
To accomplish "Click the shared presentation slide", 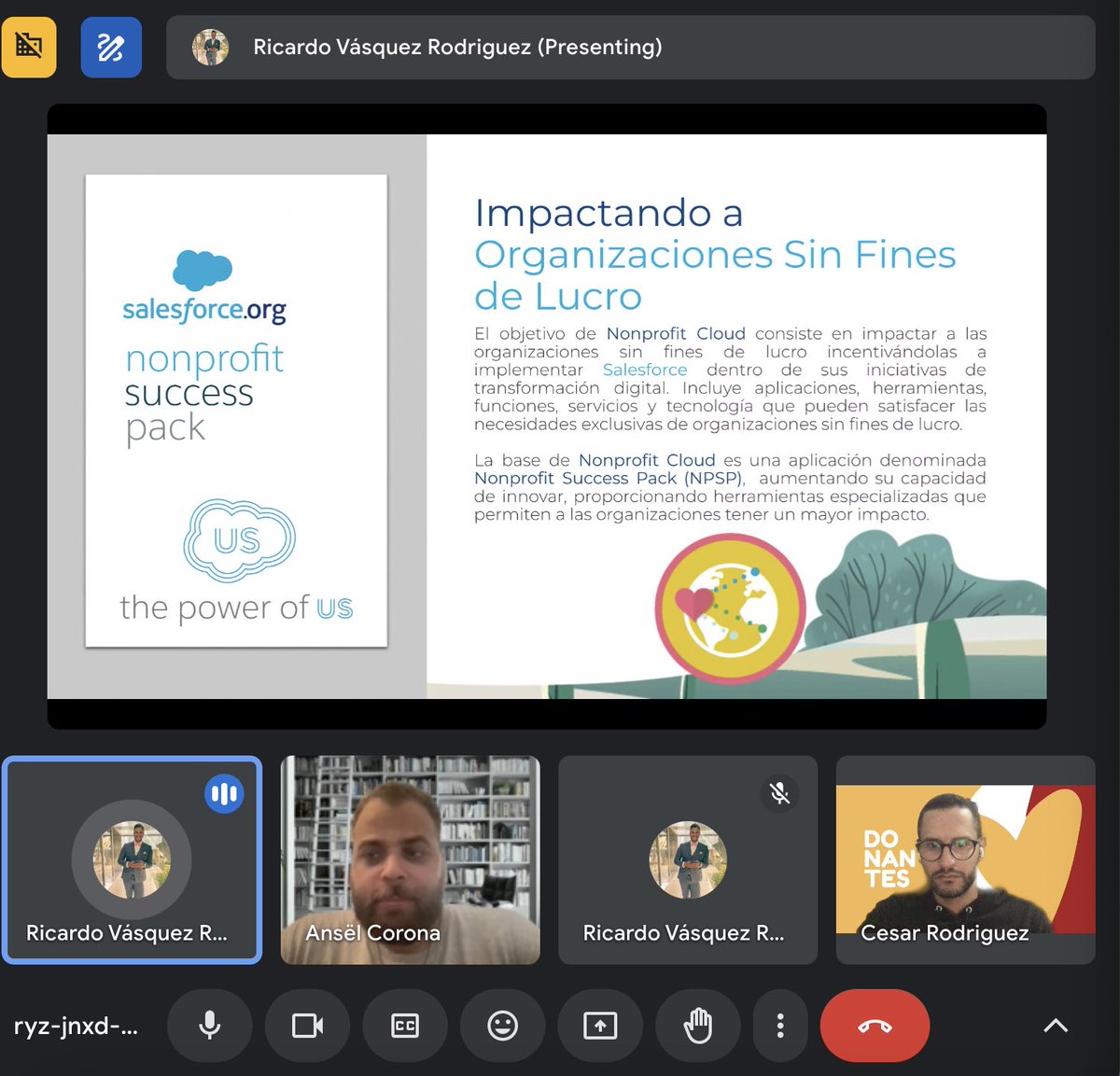I will coord(547,416).
